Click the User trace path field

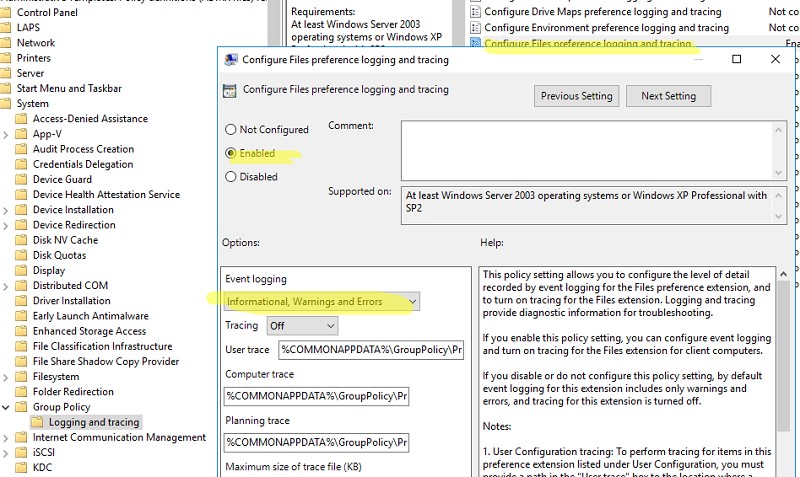coord(343,350)
